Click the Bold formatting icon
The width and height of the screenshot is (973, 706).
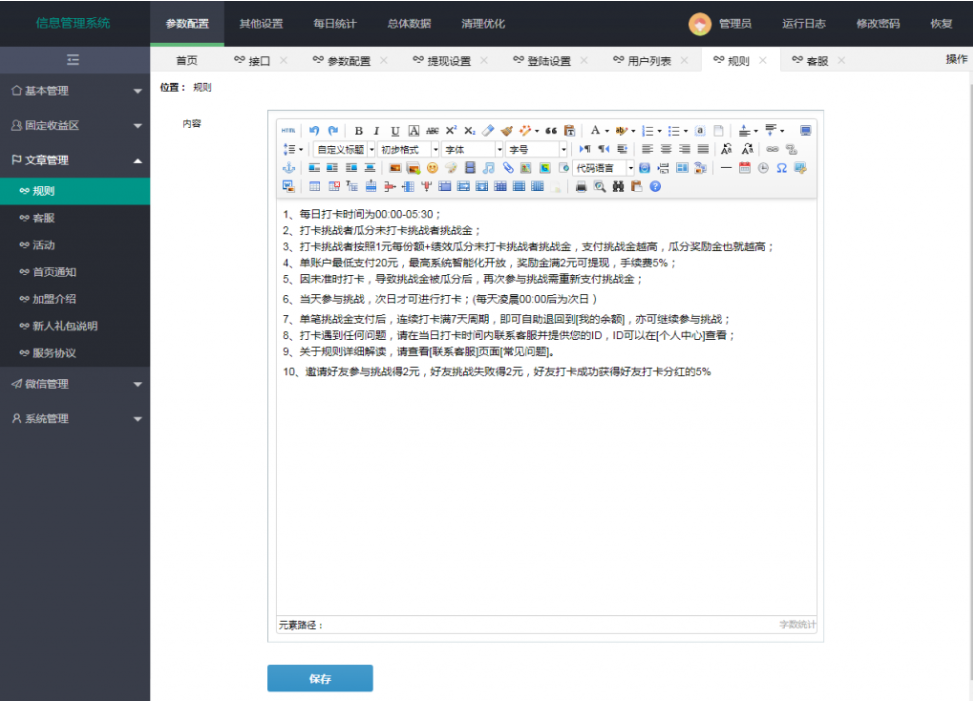(359, 131)
